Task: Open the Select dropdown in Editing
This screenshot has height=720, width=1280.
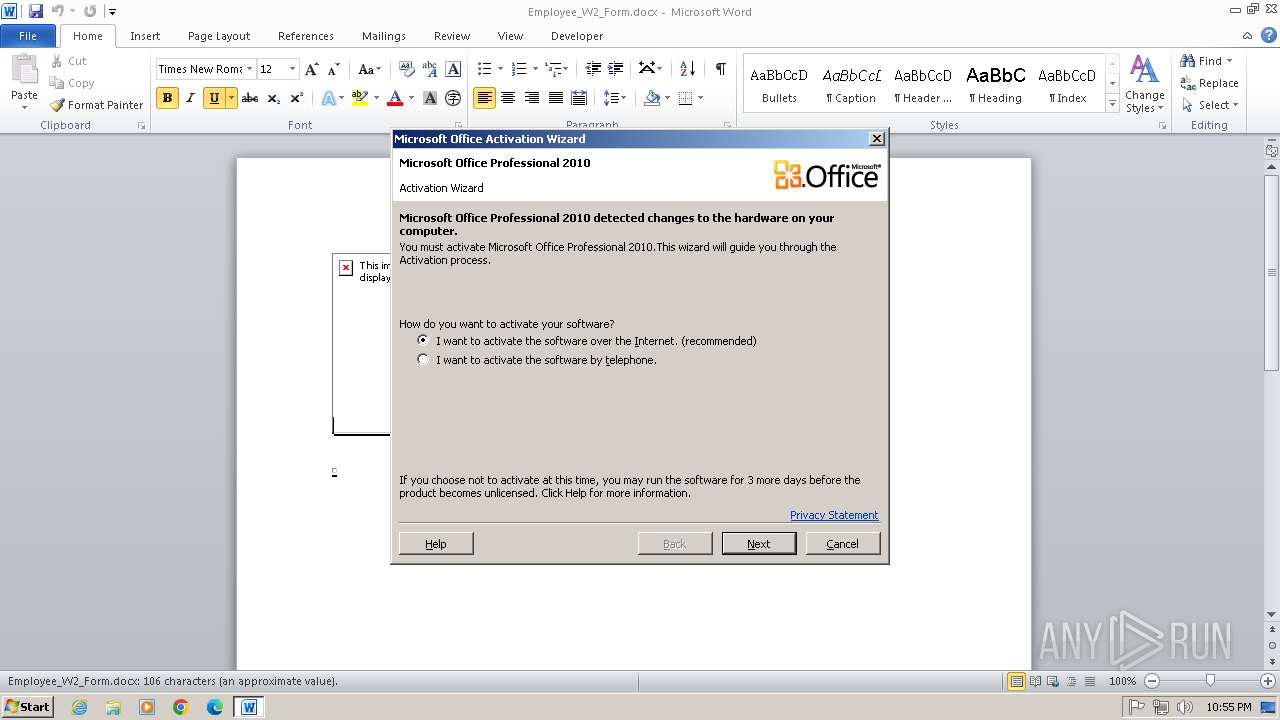Action: coord(1210,105)
